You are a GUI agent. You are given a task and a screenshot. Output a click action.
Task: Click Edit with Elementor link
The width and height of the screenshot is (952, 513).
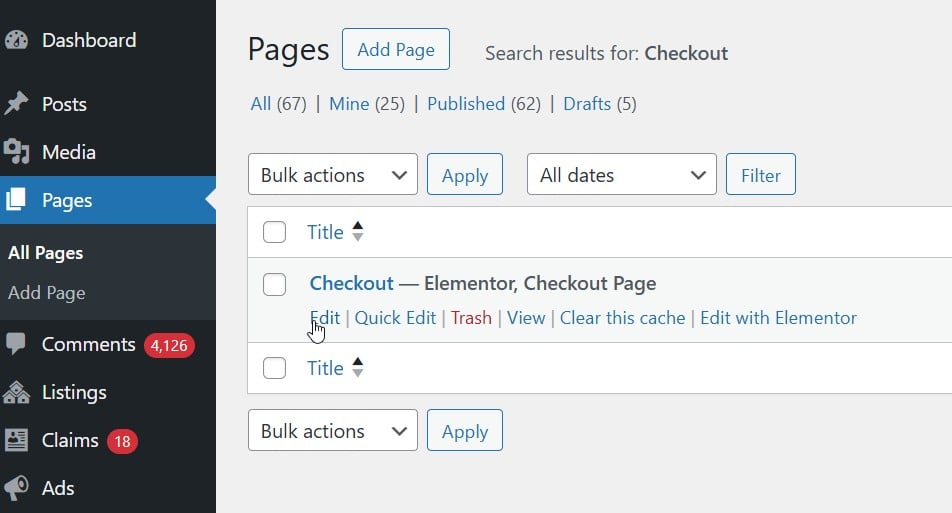click(778, 318)
